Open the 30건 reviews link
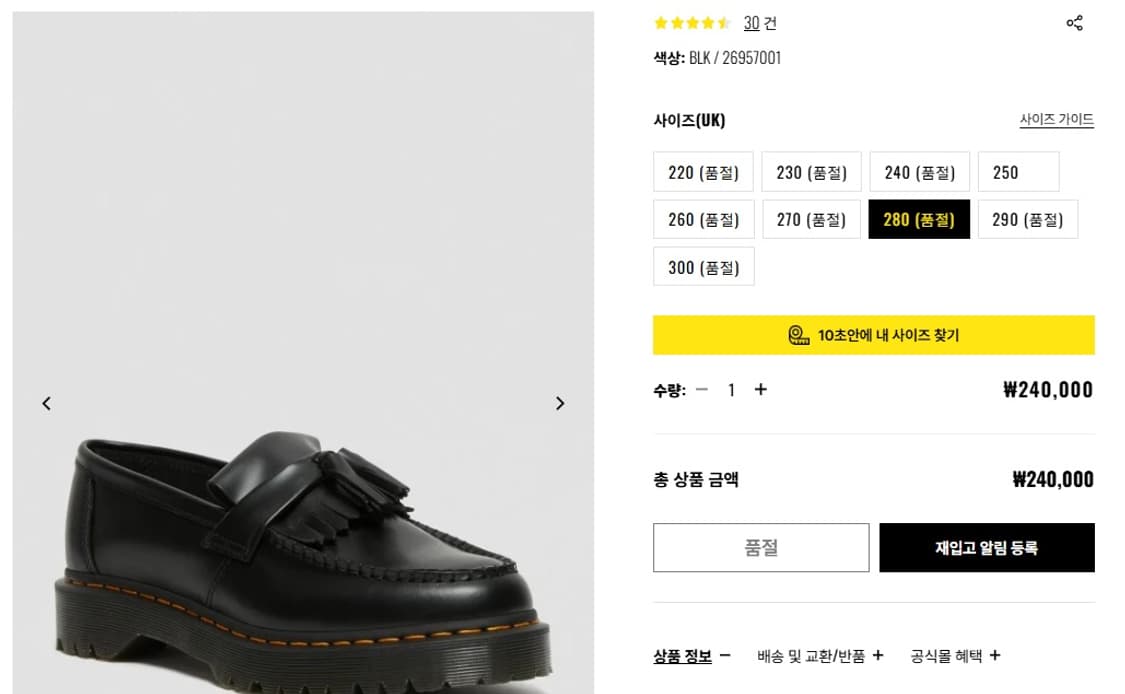Screen dimensions: 1125x694 pos(750,23)
